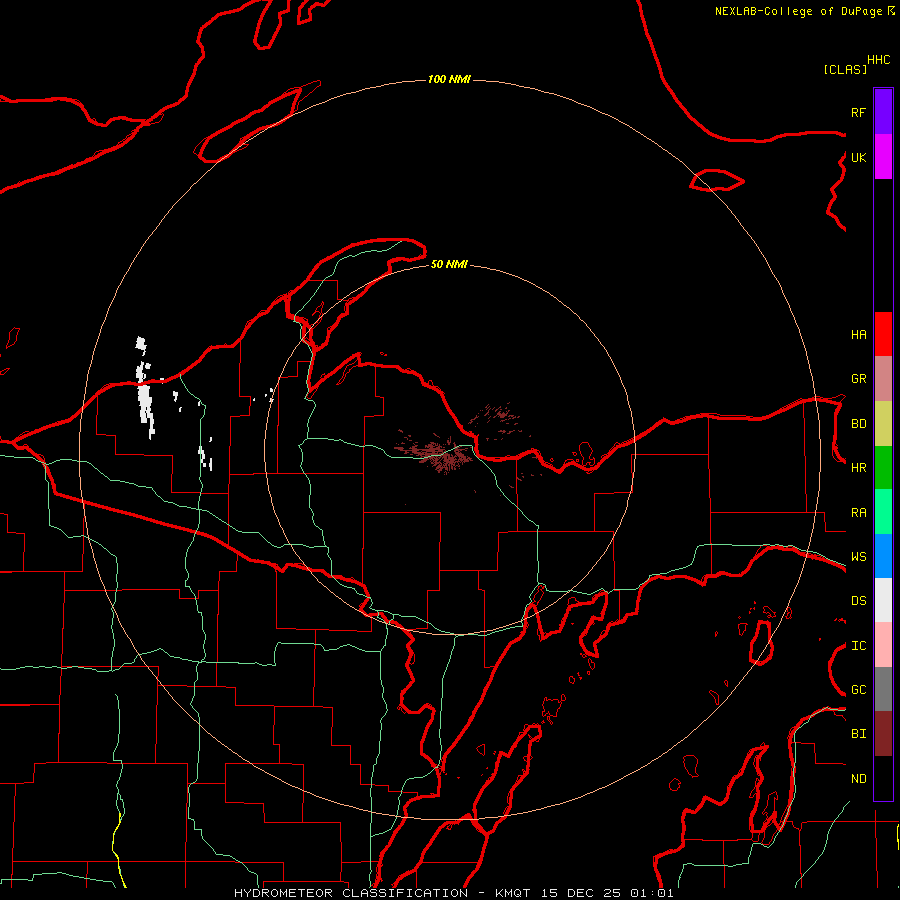Screen dimensions: 900x900
Task: Click the ND legend label
Action: point(858,779)
